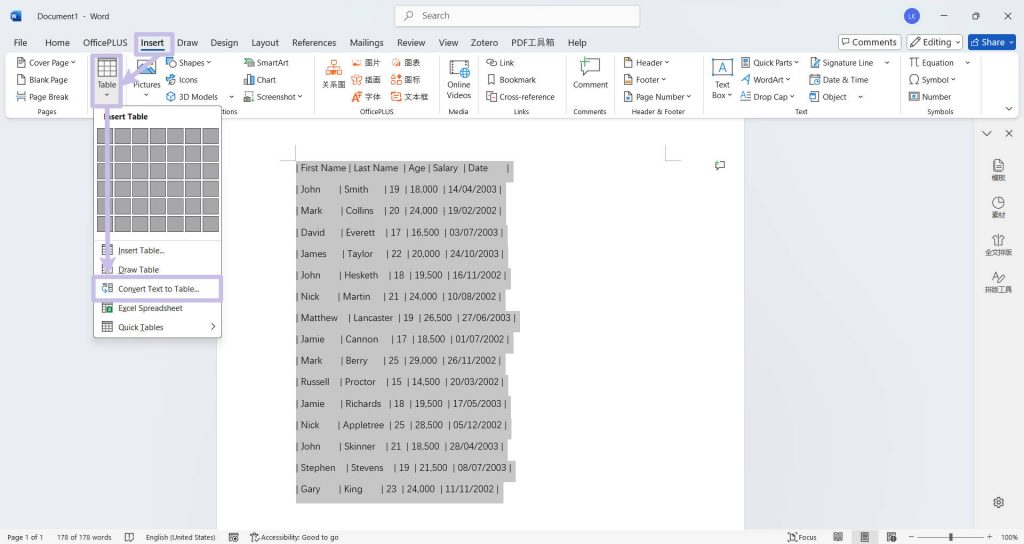
Task: Open the Header dropdown
Action: pos(647,63)
